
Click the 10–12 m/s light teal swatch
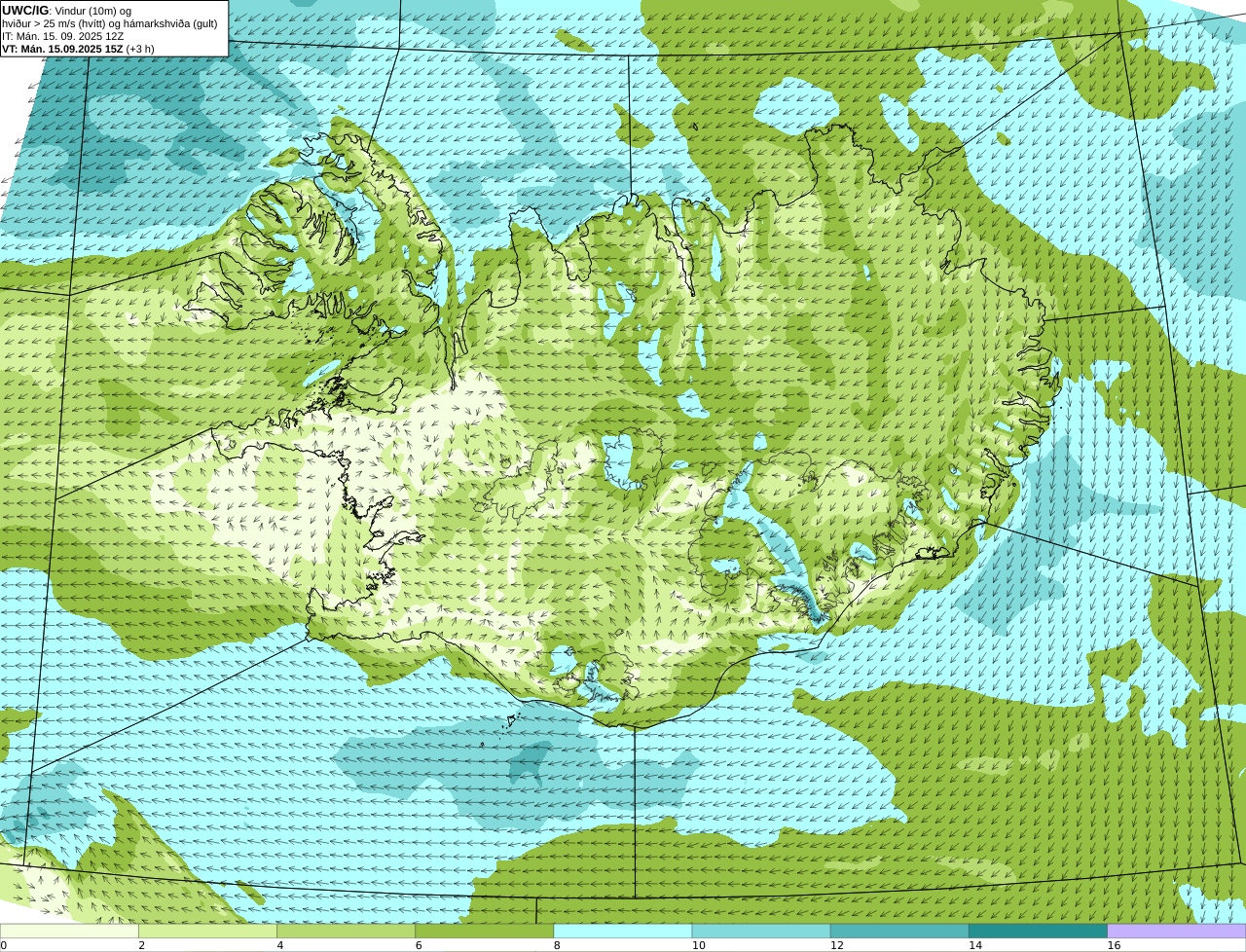tap(761, 932)
